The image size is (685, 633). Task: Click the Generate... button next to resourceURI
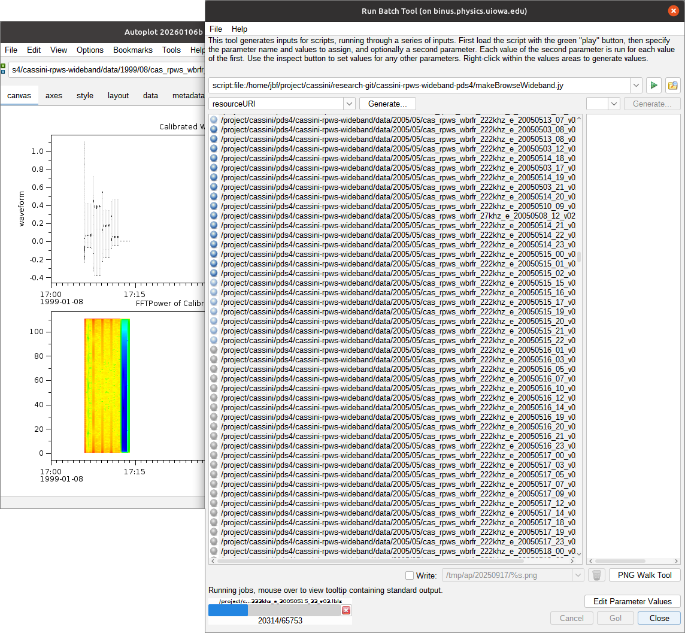point(387,103)
